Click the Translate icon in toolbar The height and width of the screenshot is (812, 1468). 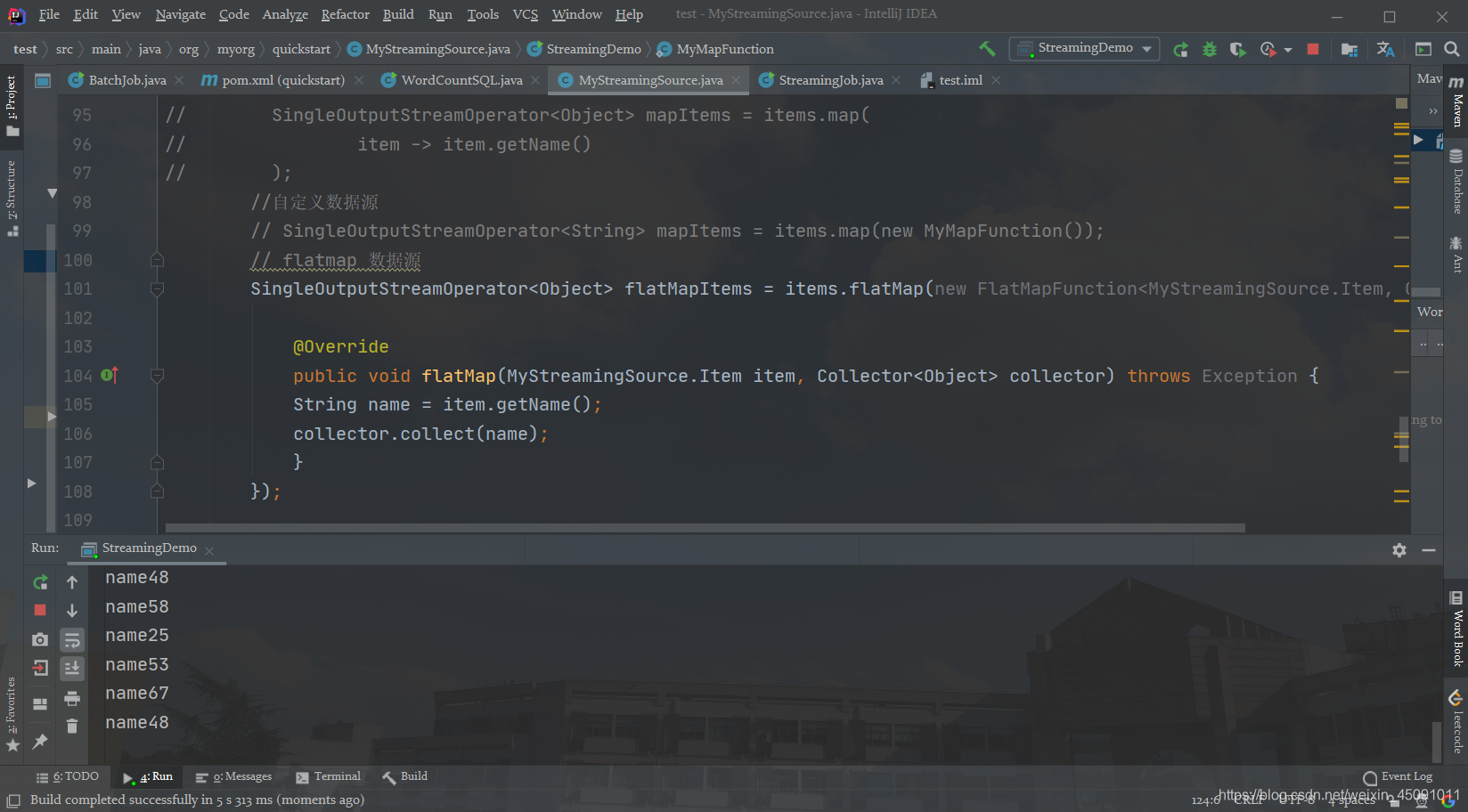click(1385, 49)
